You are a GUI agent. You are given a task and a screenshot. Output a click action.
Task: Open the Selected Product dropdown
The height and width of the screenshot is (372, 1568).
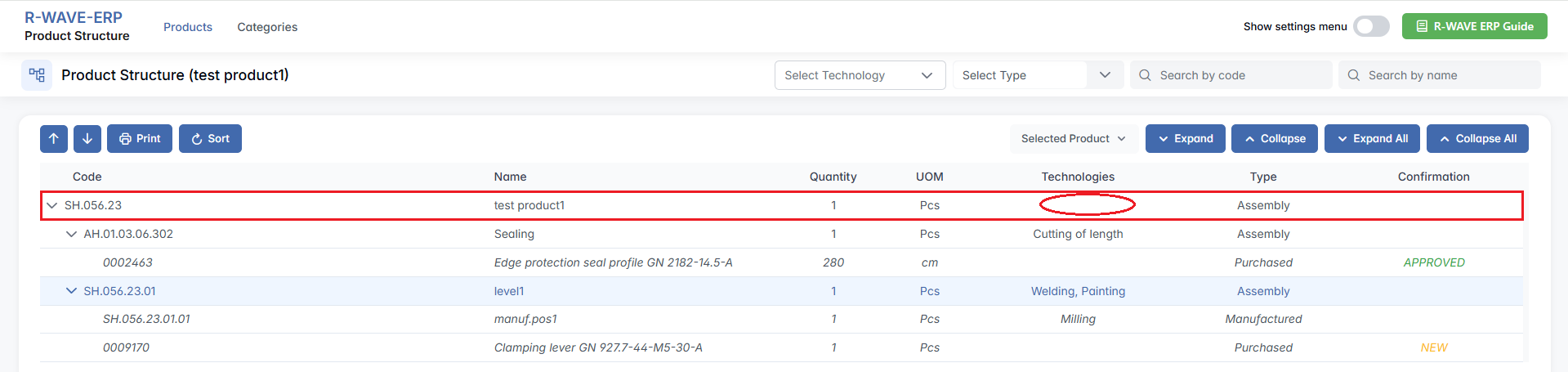click(1073, 139)
